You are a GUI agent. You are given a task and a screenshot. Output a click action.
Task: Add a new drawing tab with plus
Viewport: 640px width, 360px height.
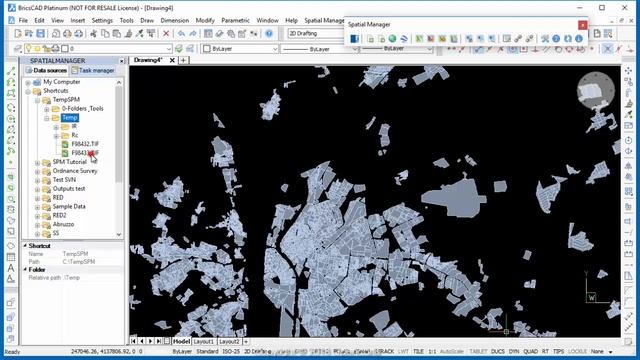(x=184, y=60)
